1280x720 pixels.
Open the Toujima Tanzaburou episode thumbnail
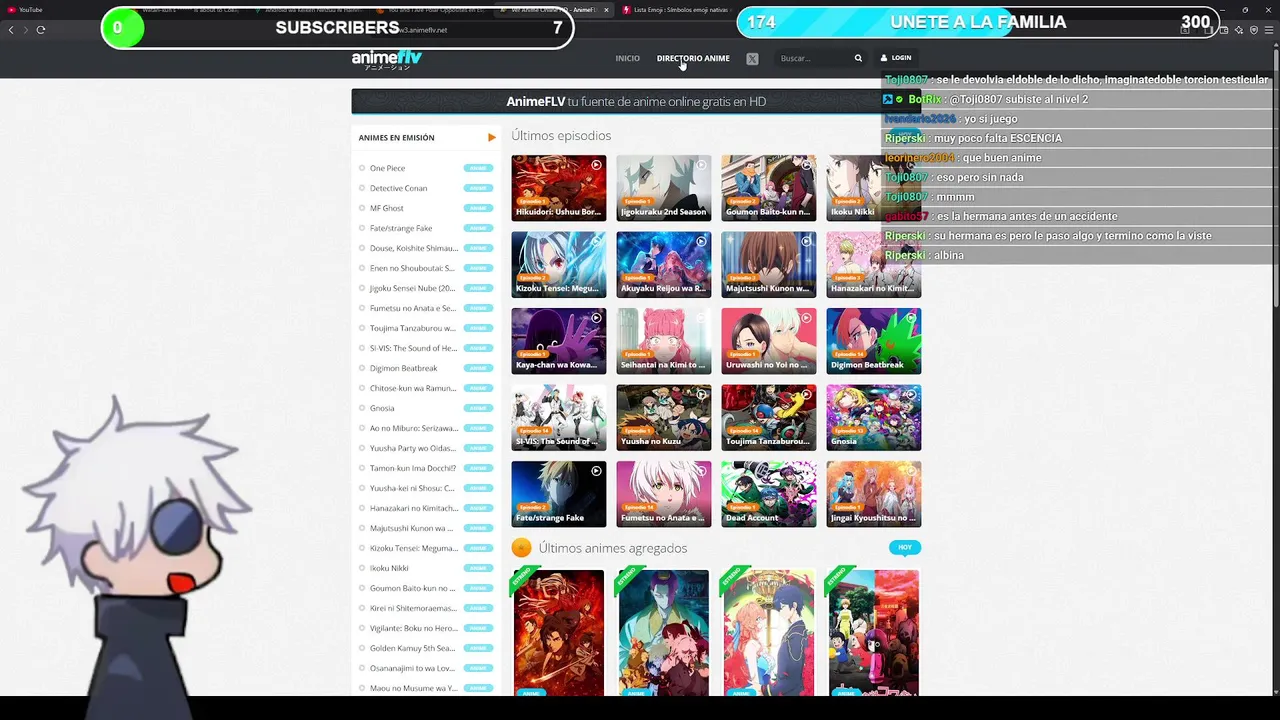[x=768, y=417]
